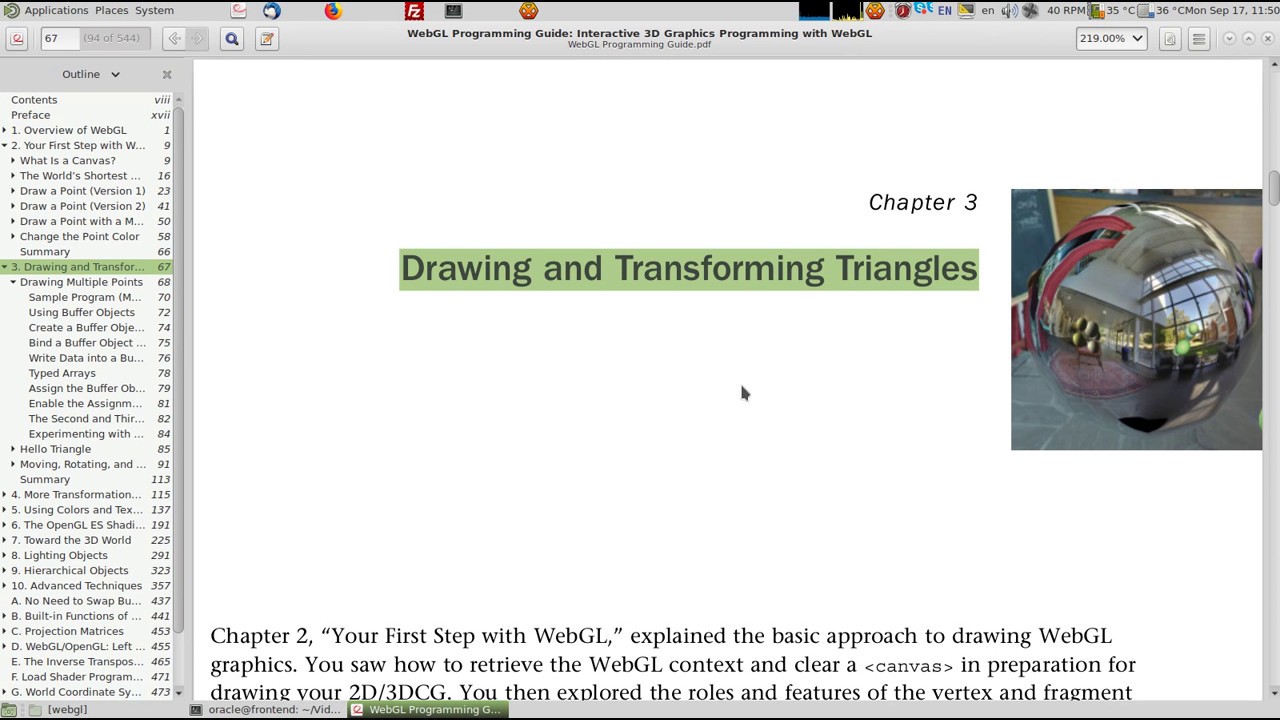
Task: Open the 219.00% zoom level dropdown
Action: [1111, 39]
